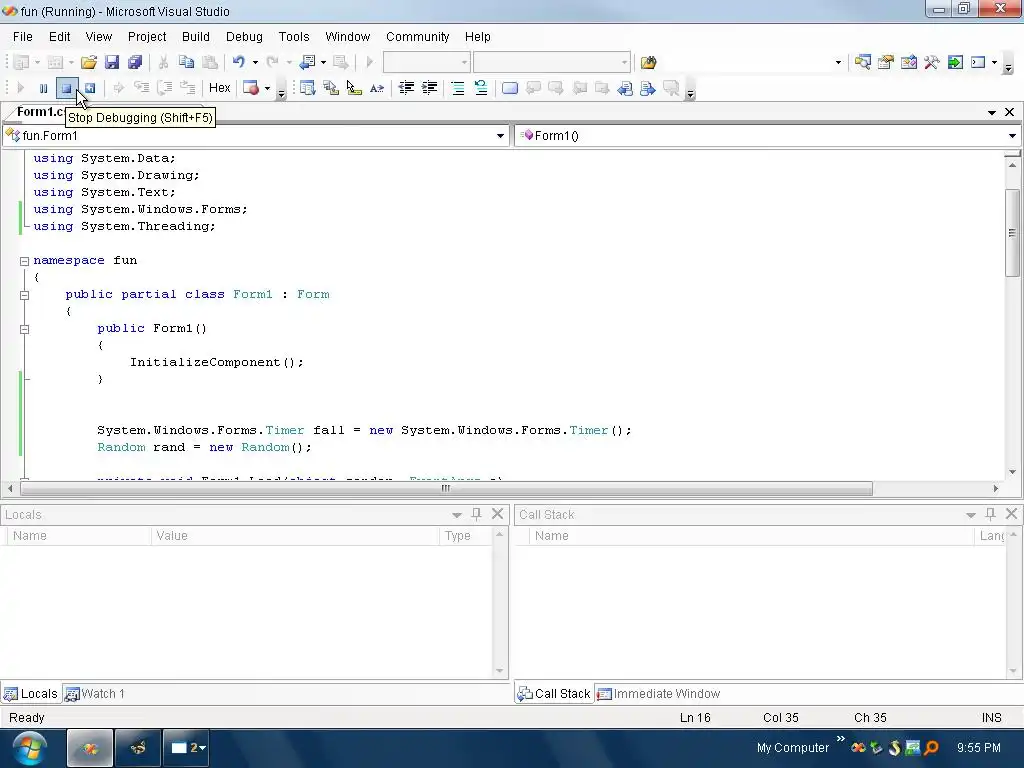Open Solution Explorer from the toolbar
Viewport: 1024px width, 768px height.
[x=863, y=62]
